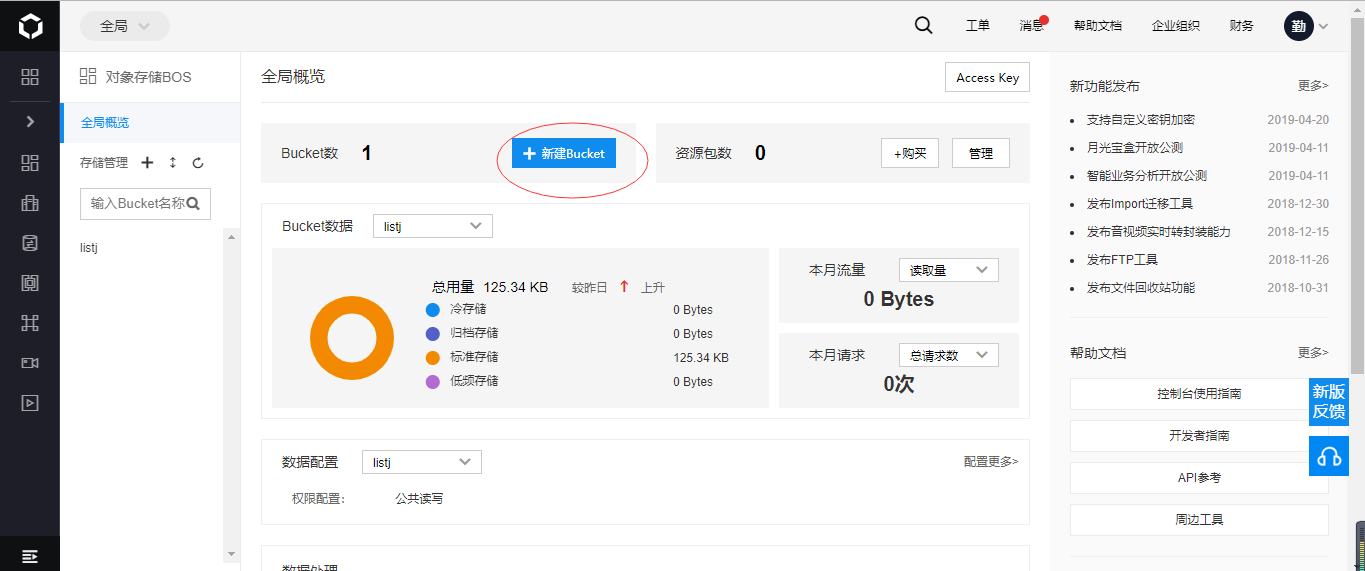Click 更多> next to 新功能发布
1365x571 pixels.
tap(1313, 86)
